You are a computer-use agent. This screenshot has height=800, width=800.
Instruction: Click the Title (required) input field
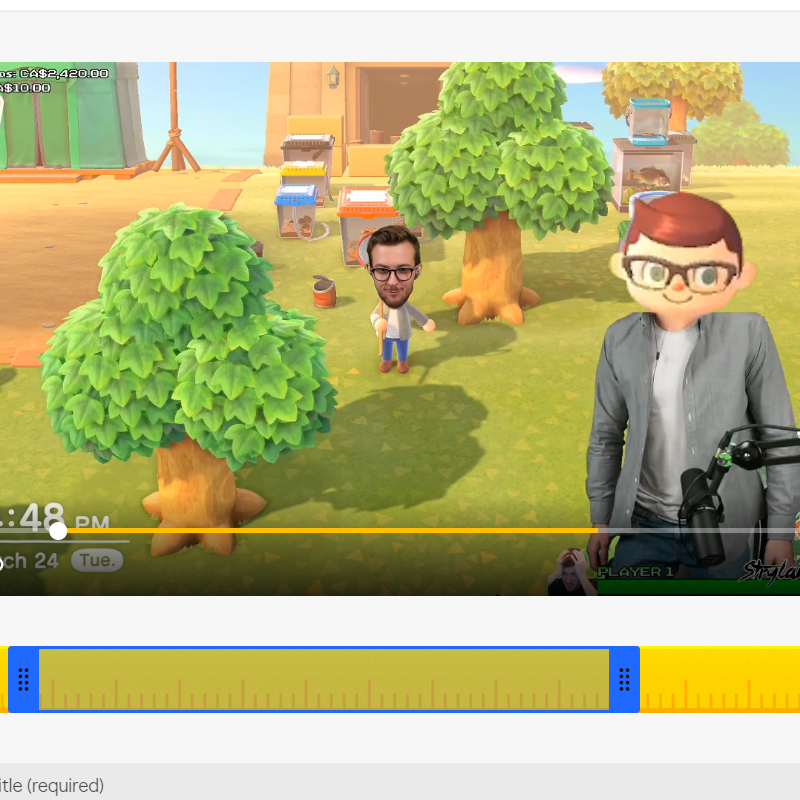pyautogui.click(x=400, y=782)
